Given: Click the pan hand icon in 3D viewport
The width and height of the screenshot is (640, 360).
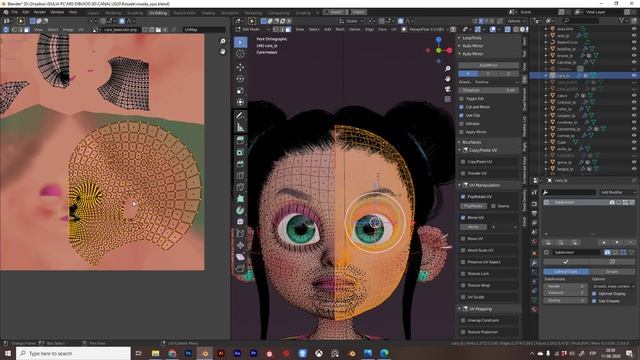Looking at the screenshot, I should (x=448, y=78).
